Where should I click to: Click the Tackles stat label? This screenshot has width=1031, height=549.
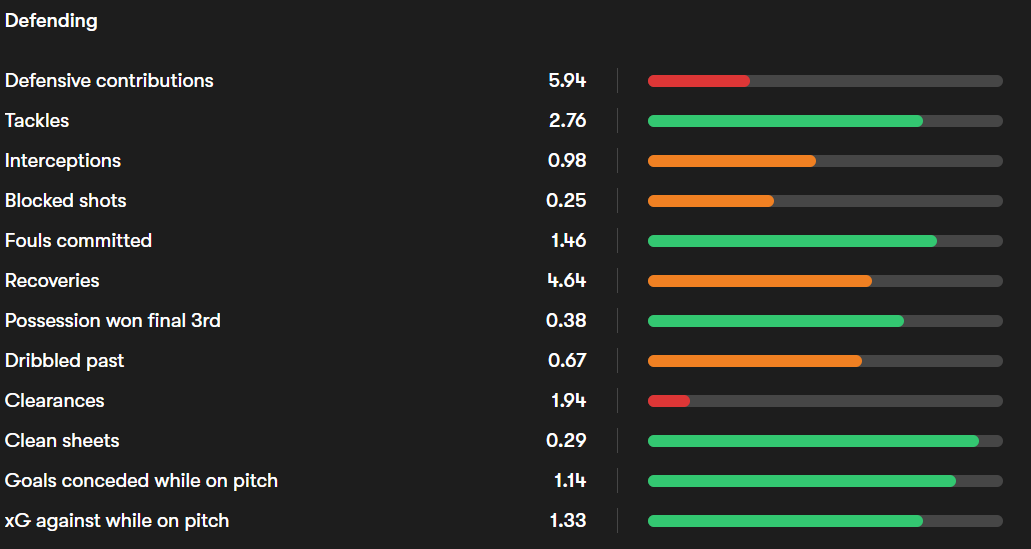click(x=37, y=120)
